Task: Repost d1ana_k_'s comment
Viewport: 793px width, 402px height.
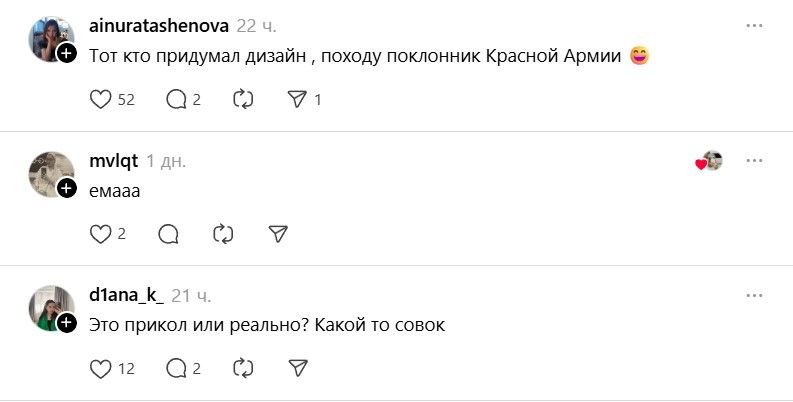Action: point(243,368)
